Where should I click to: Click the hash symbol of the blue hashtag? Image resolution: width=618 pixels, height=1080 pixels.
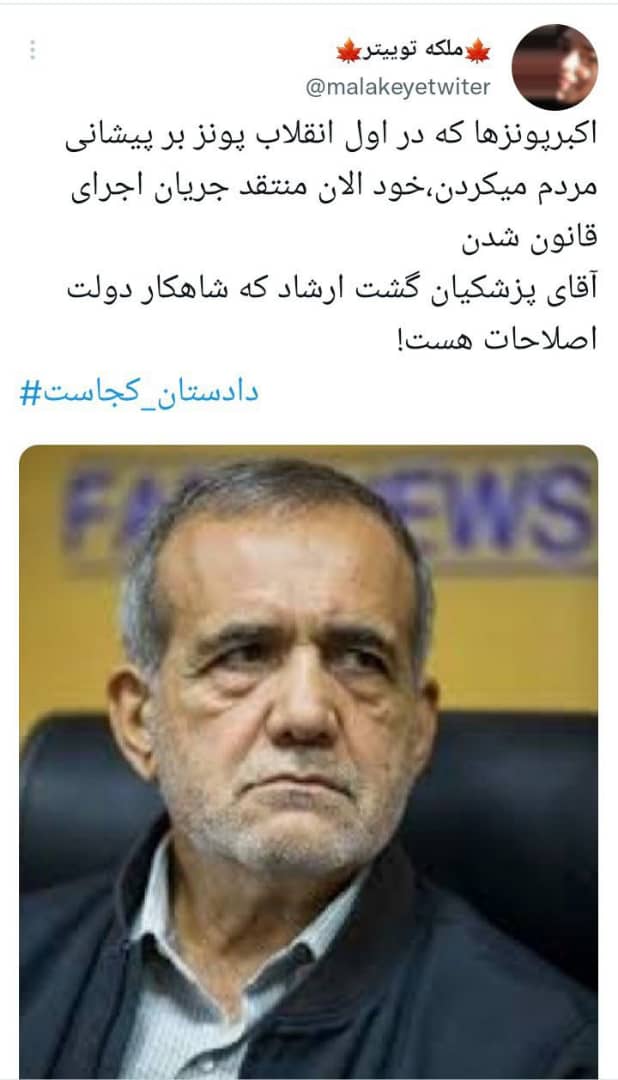(29, 393)
